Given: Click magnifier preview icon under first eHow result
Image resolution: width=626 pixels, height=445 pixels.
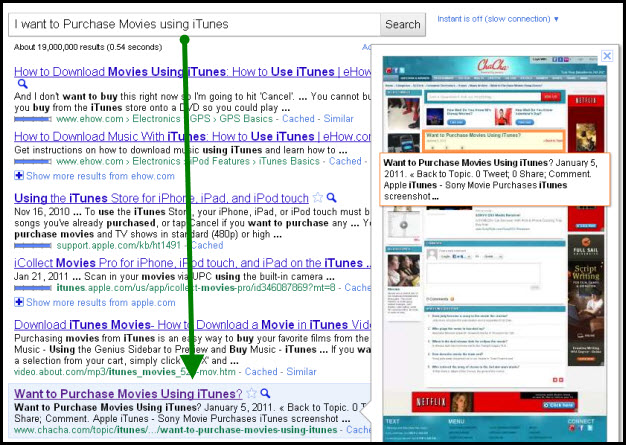Looking at the screenshot, I should click(x=23, y=84).
